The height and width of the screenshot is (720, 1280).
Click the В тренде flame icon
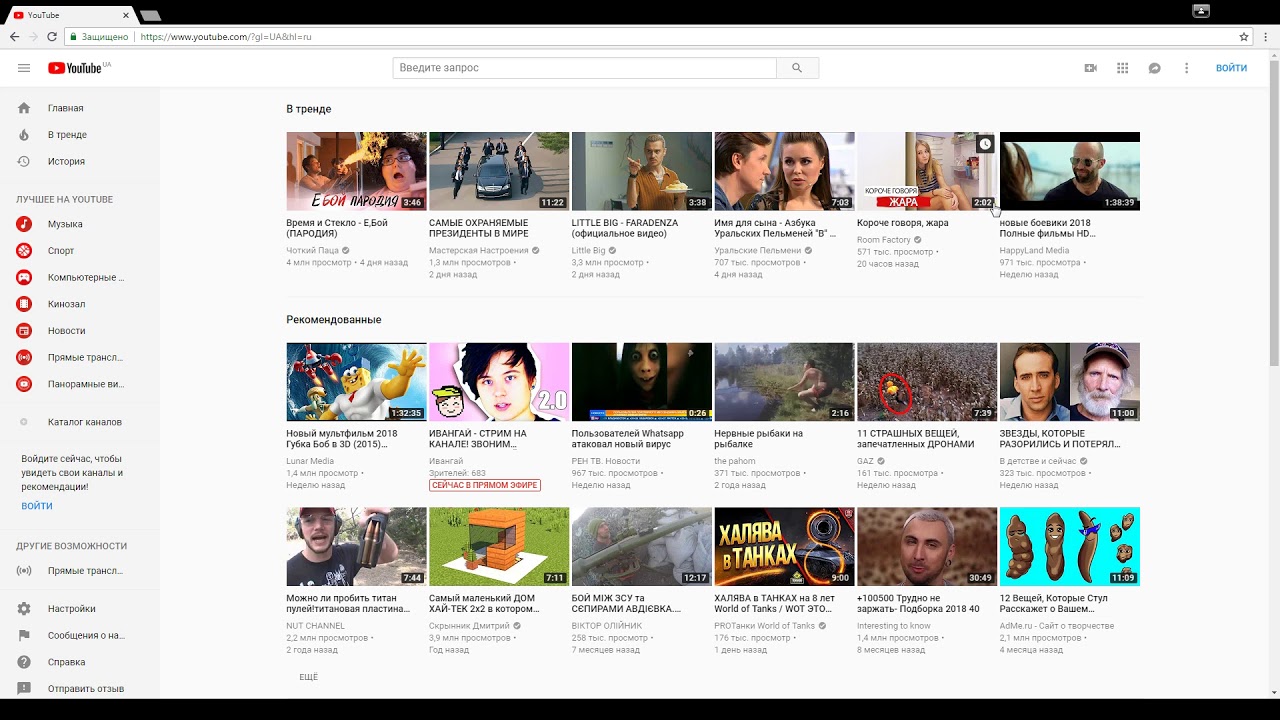click(x=24, y=135)
